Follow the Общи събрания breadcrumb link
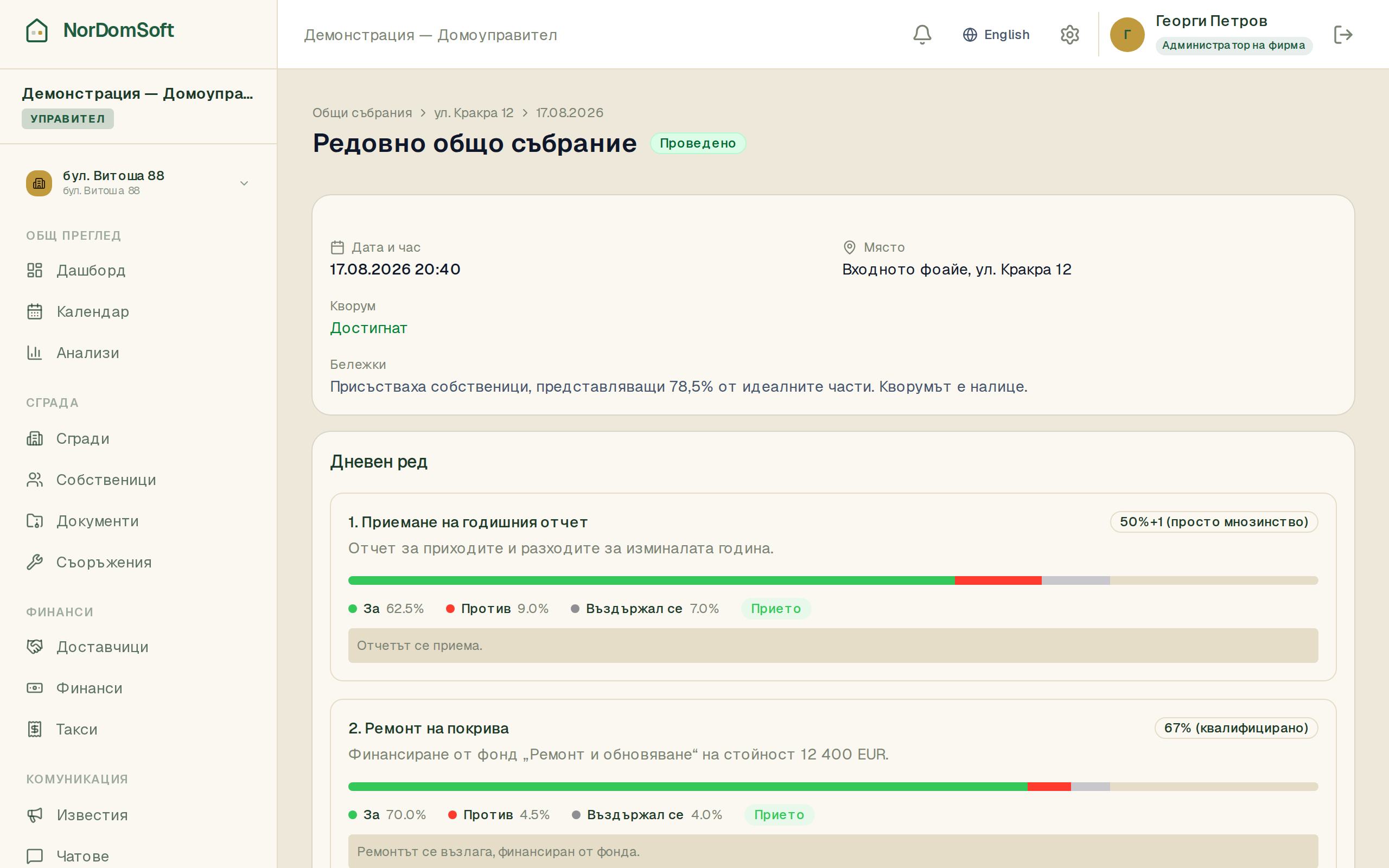Viewport: 1389px width, 868px height. point(362,112)
